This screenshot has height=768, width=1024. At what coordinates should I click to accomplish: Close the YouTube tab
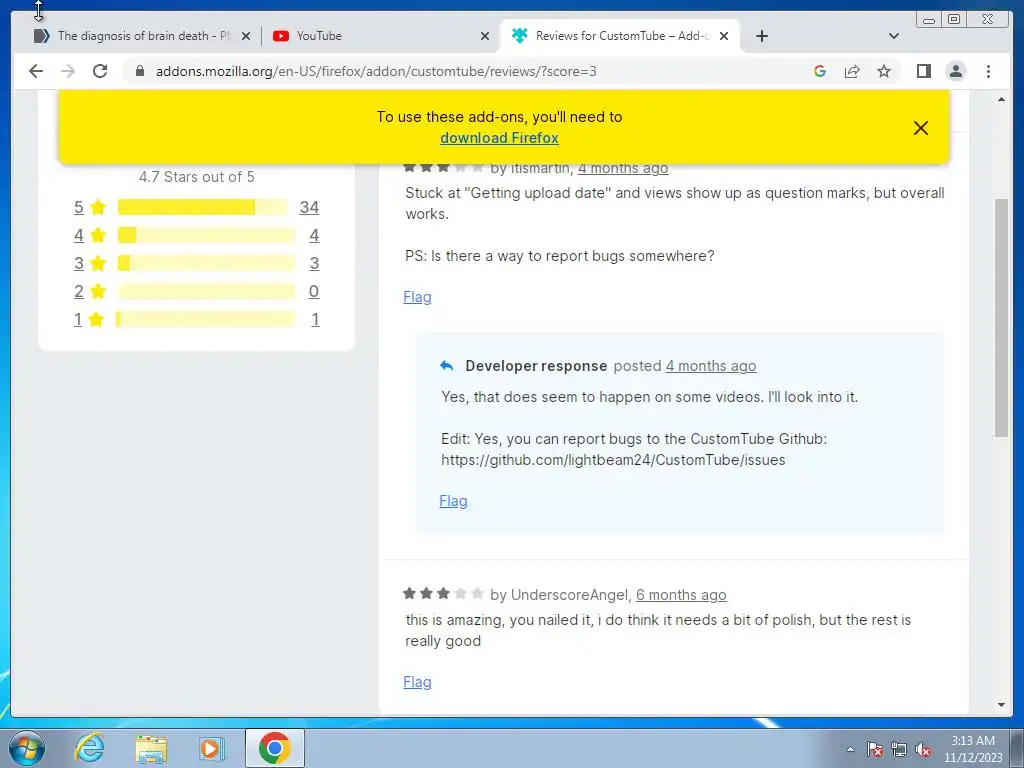485,36
